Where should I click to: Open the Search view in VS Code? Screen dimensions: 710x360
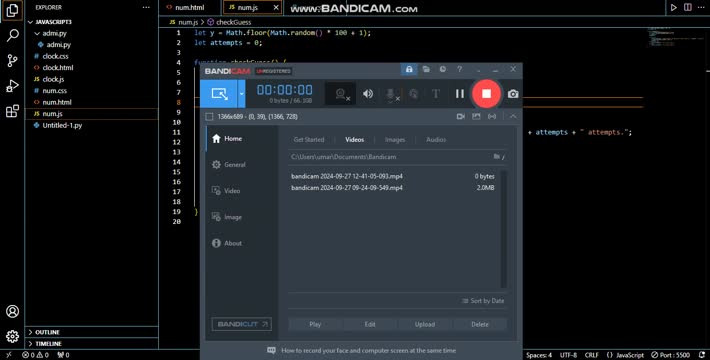coord(13,35)
